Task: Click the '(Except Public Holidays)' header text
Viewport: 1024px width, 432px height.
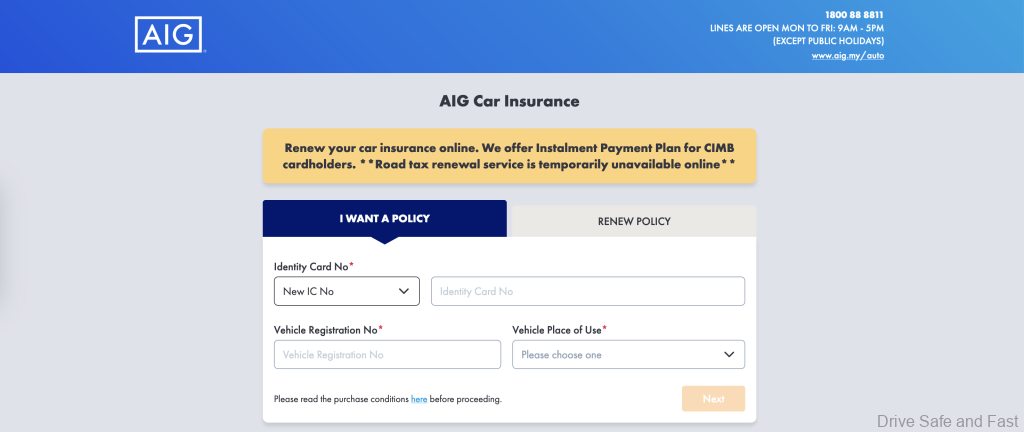Action: [828, 41]
